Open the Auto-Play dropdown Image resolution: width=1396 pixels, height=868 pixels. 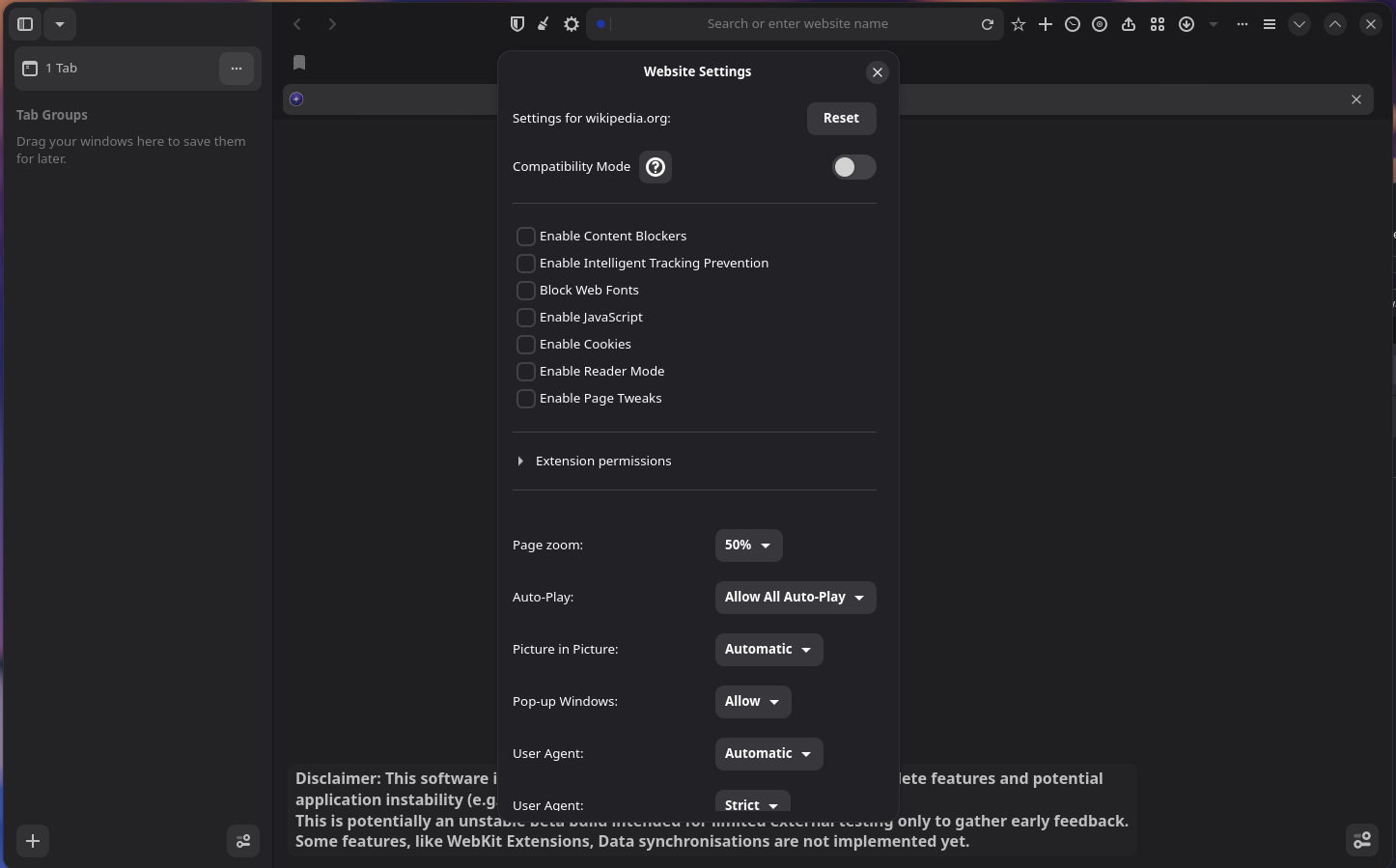click(796, 598)
